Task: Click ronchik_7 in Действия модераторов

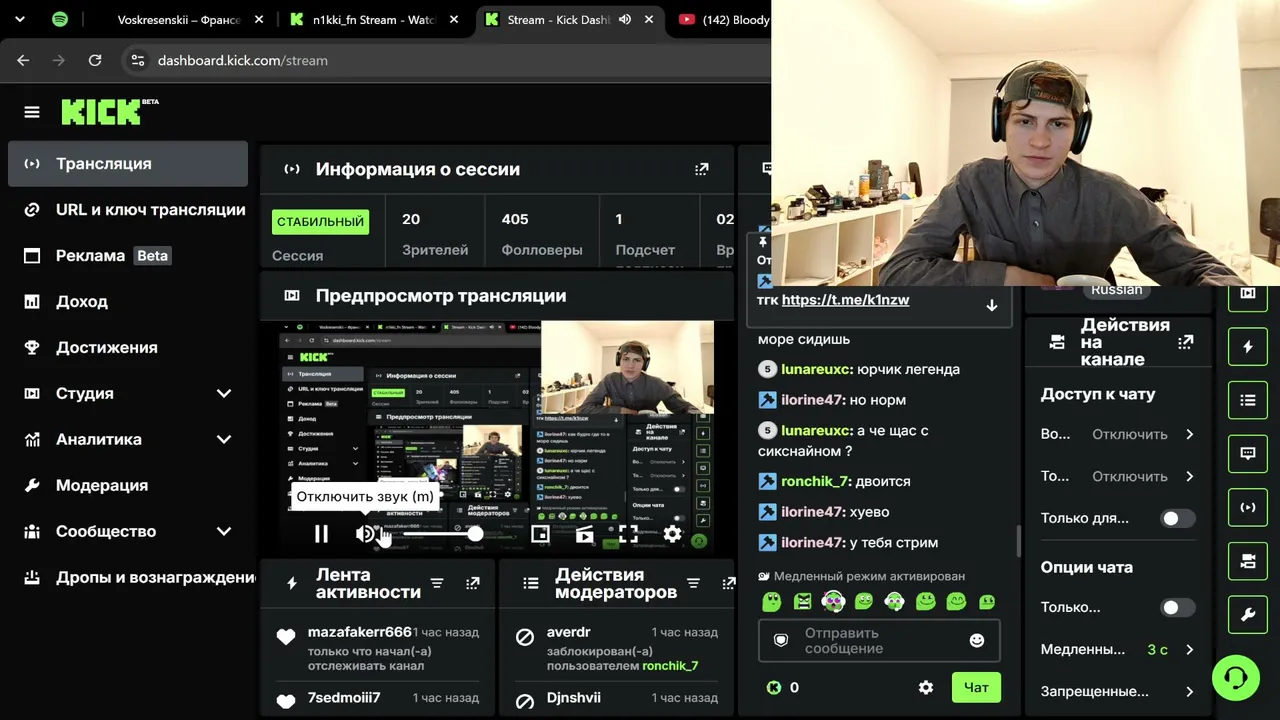Action: [x=670, y=666]
